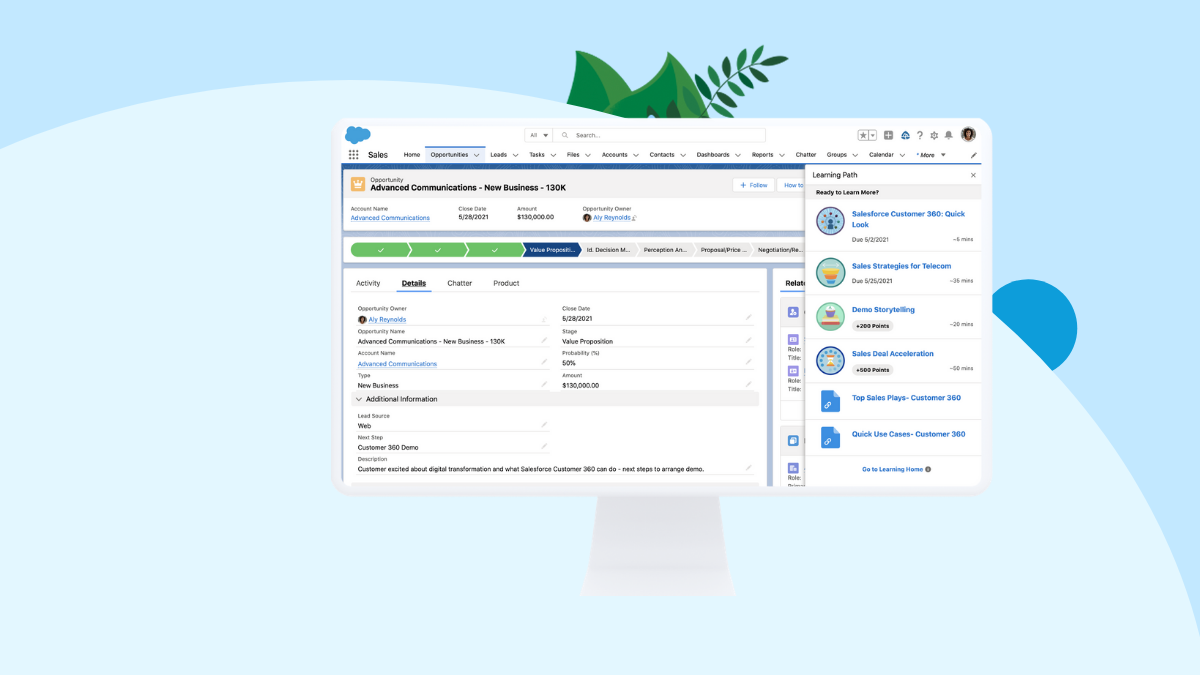Open the user profile avatar

[x=968, y=134]
